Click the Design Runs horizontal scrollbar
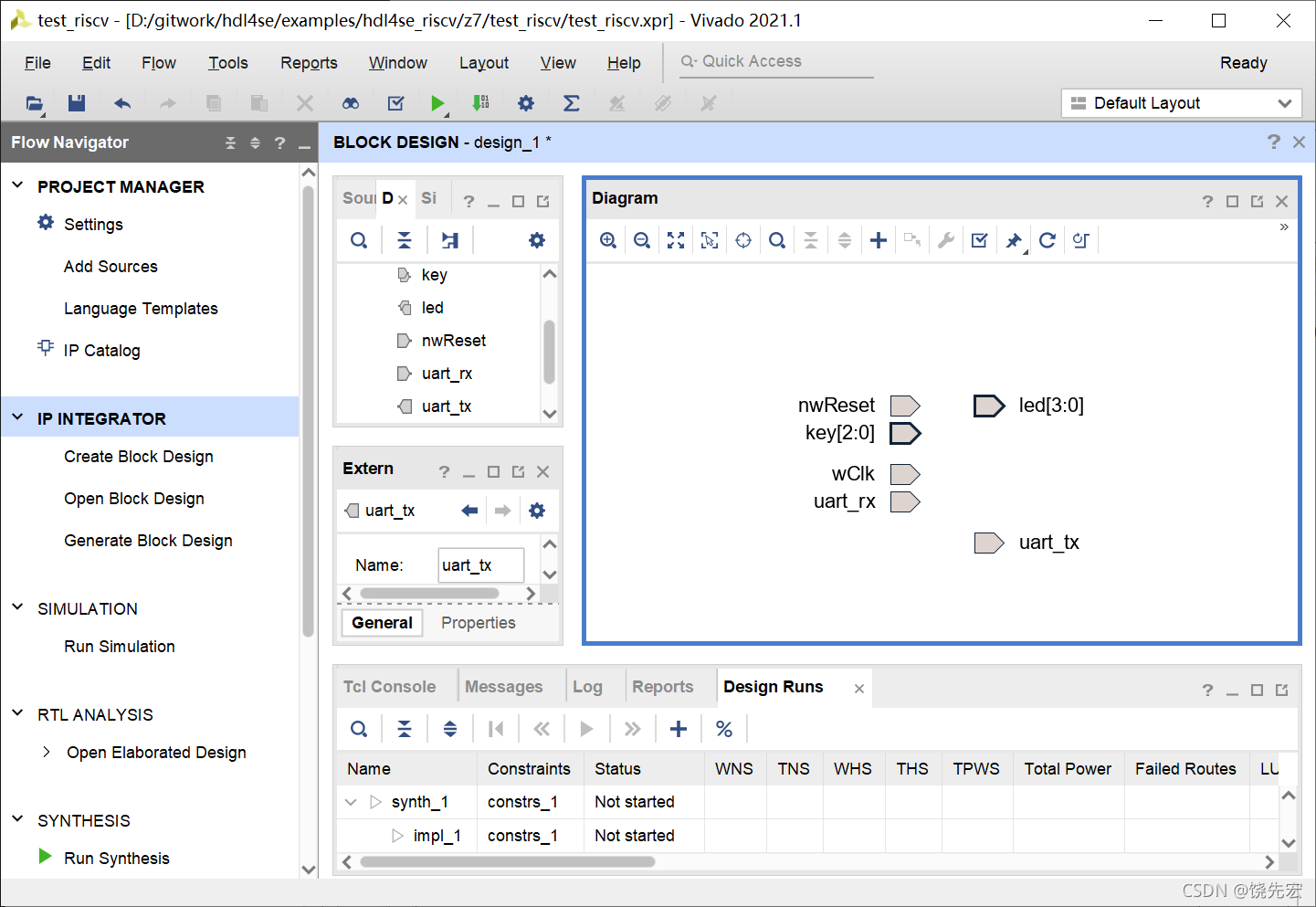This screenshot has height=907, width=1316. (508, 861)
